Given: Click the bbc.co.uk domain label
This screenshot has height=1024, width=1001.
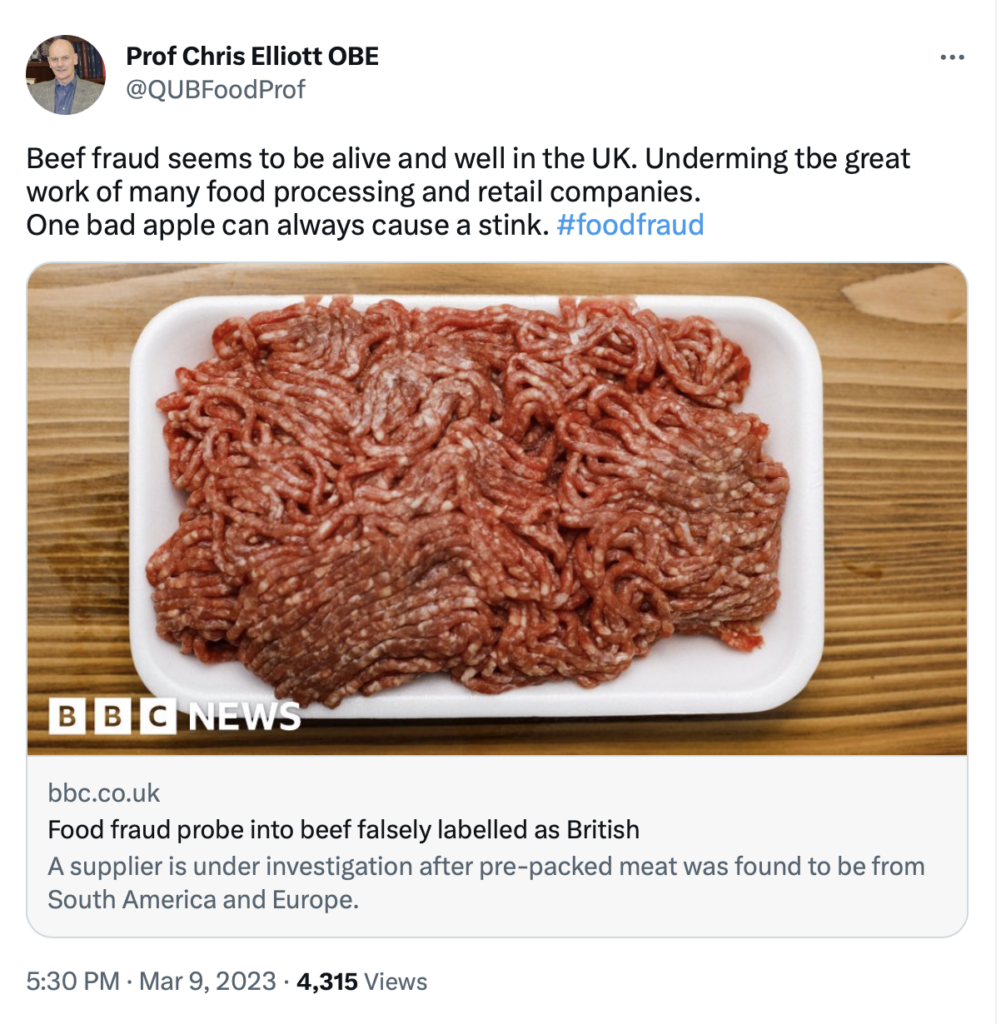Looking at the screenshot, I should pyautogui.click(x=104, y=793).
